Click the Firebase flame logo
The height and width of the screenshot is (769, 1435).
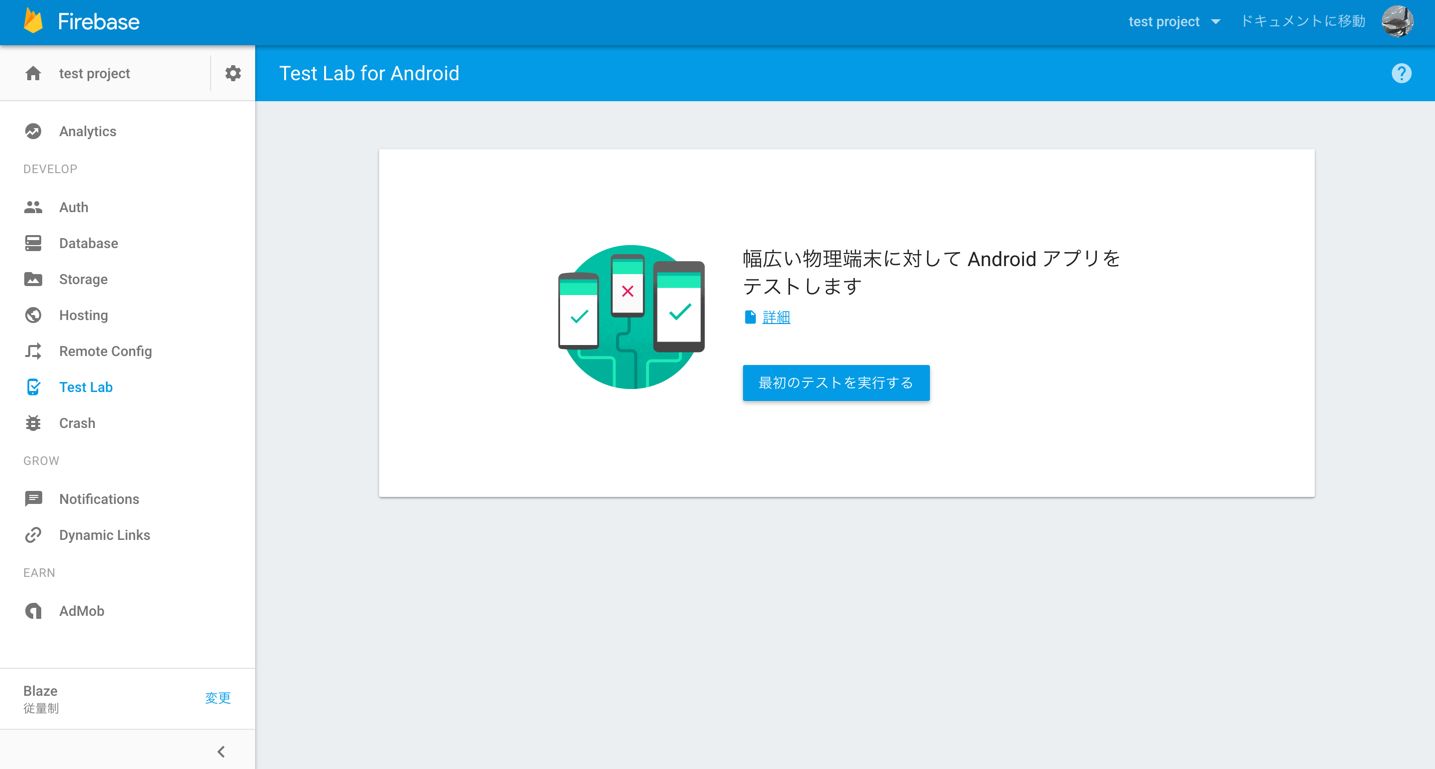(x=33, y=20)
